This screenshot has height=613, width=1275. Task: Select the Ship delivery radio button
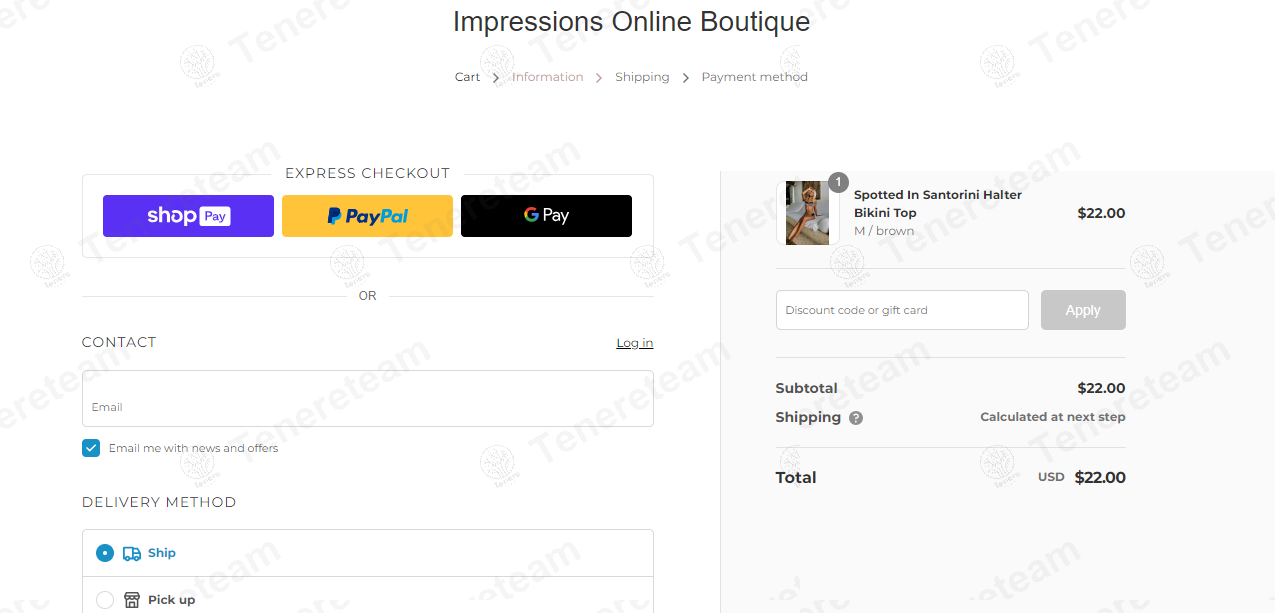pyautogui.click(x=105, y=553)
